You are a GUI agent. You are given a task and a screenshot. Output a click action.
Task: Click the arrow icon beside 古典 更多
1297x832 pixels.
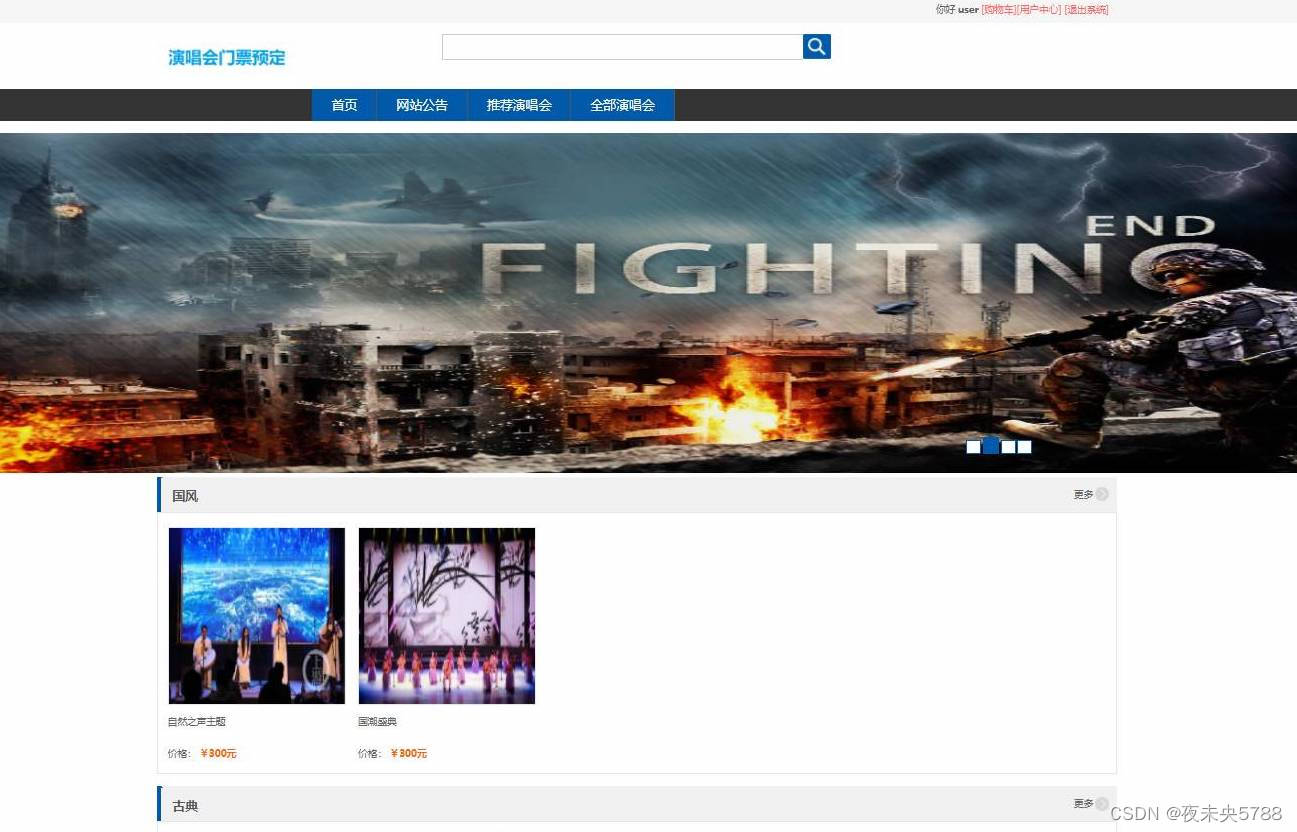(x=1102, y=803)
